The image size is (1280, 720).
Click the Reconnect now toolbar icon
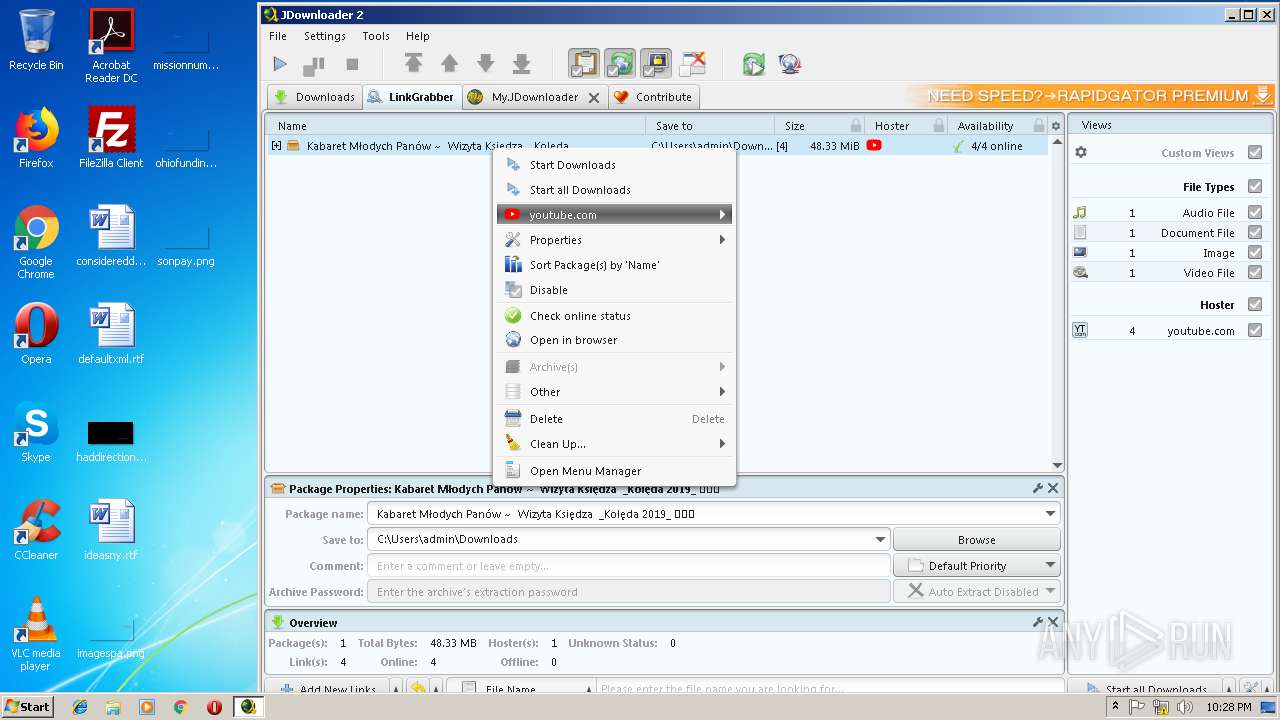click(753, 64)
